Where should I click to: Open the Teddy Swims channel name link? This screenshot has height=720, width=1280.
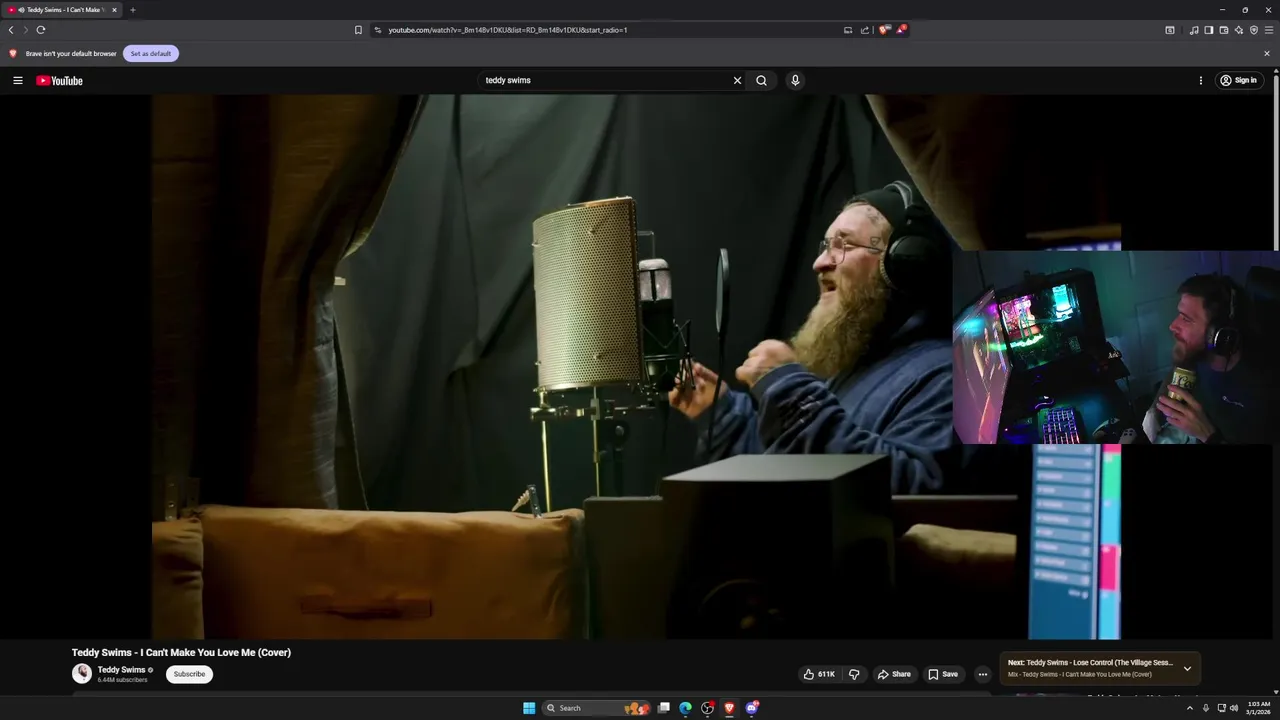coord(121,670)
